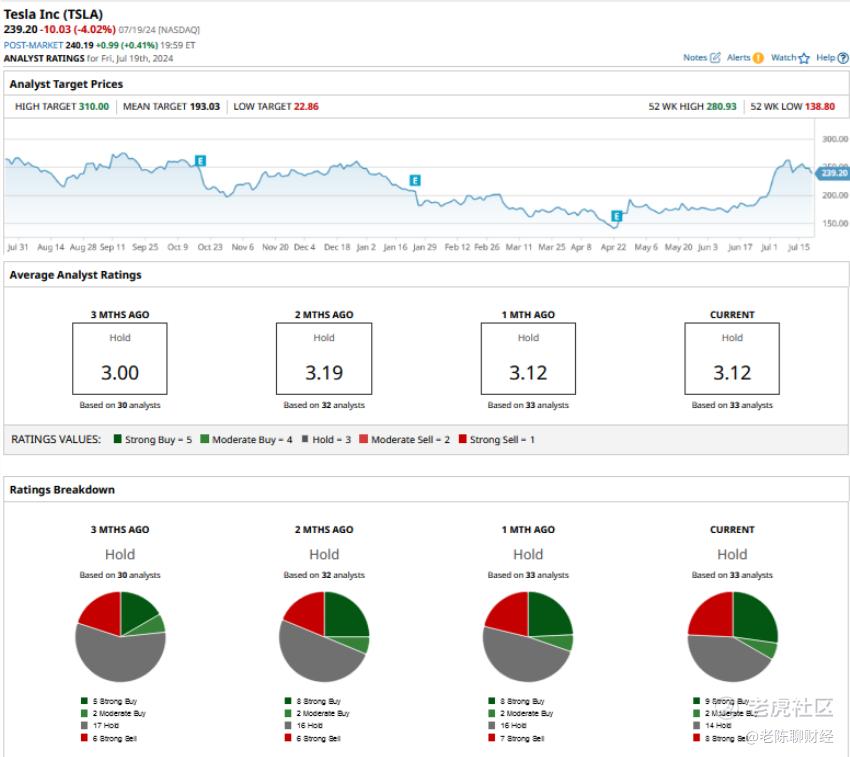Click the Moderate Sell legend swatch
The image size is (850, 757).
tap(364, 439)
